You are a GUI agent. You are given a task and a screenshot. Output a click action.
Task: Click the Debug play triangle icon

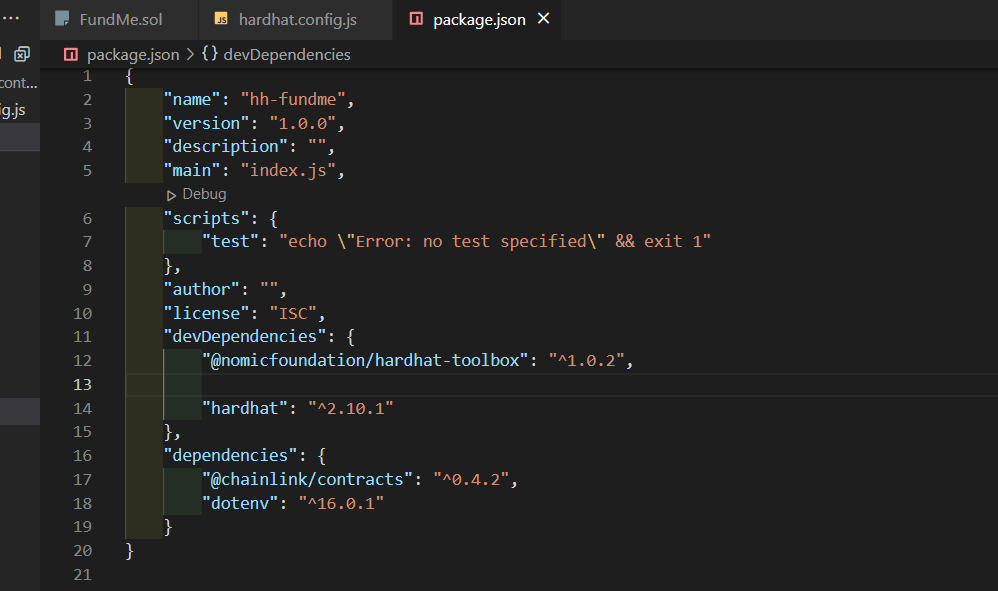pos(171,195)
